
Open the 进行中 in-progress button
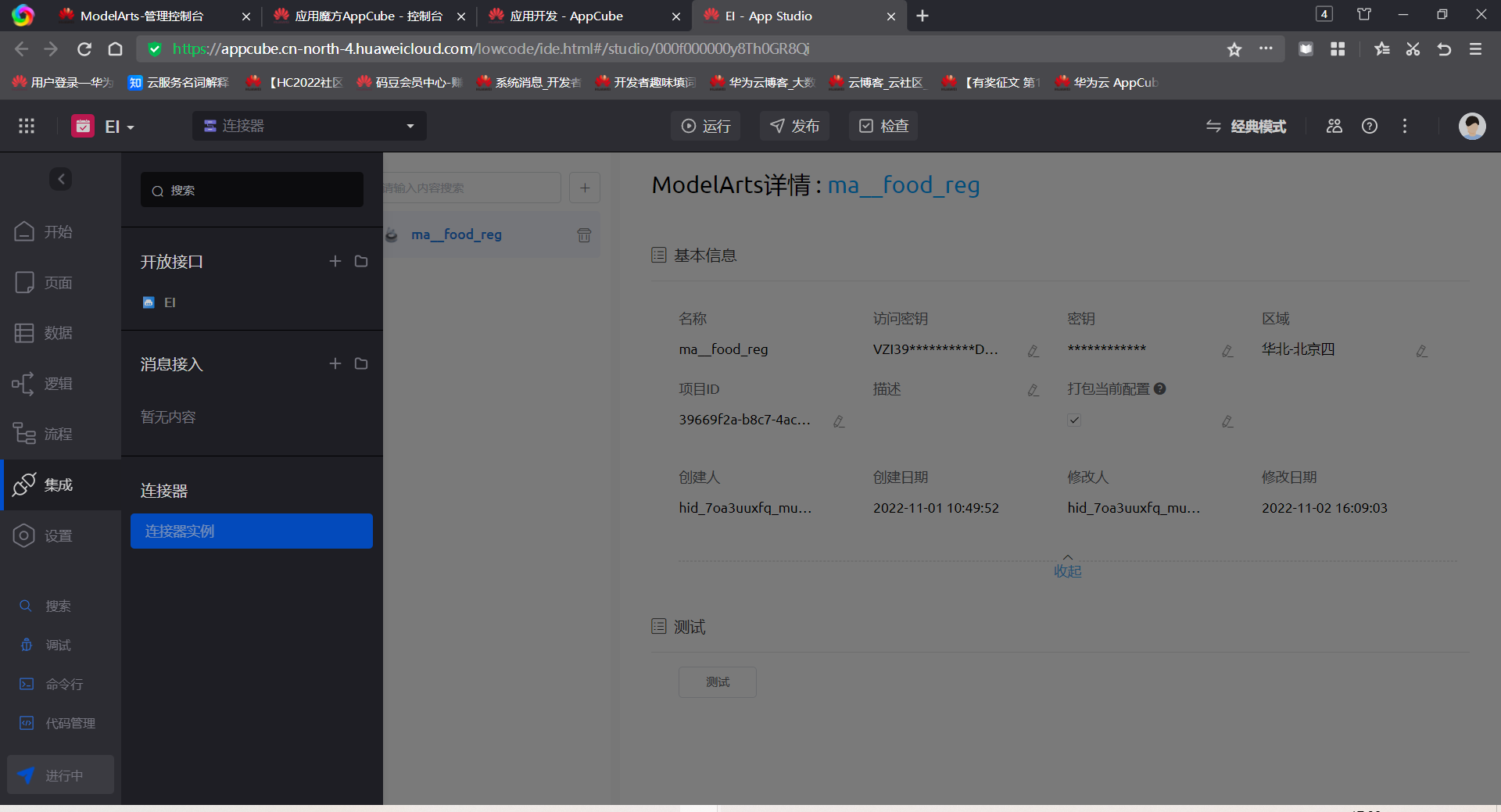click(60, 774)
